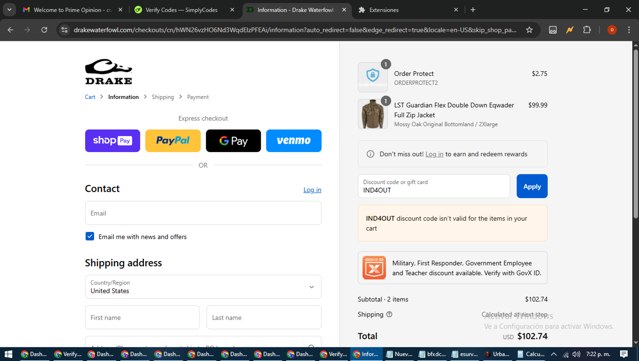Open the Calcu... taskbar app
Screen dimensions: 639x361
[x=531, y=354]
